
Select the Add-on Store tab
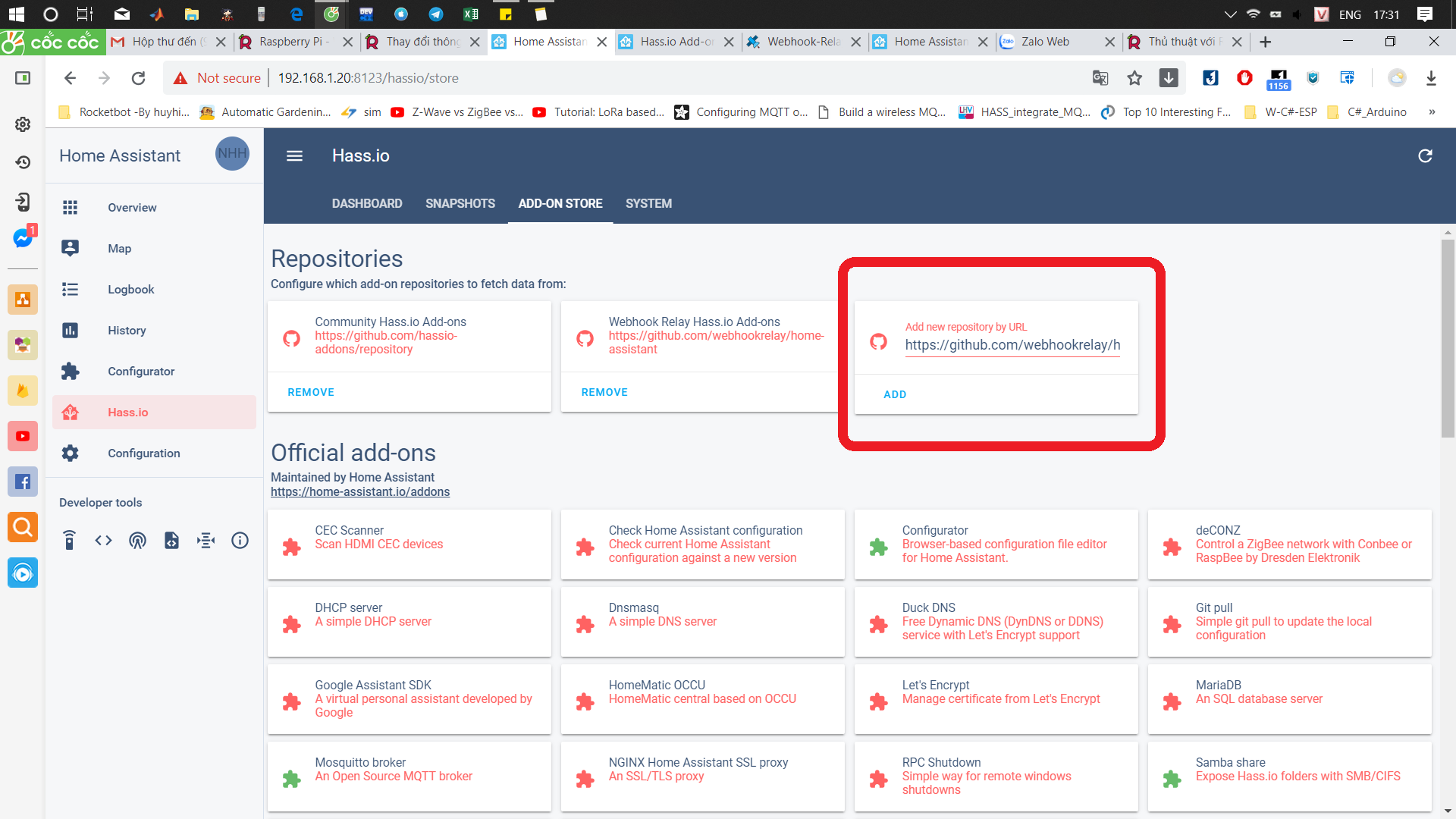560,203
